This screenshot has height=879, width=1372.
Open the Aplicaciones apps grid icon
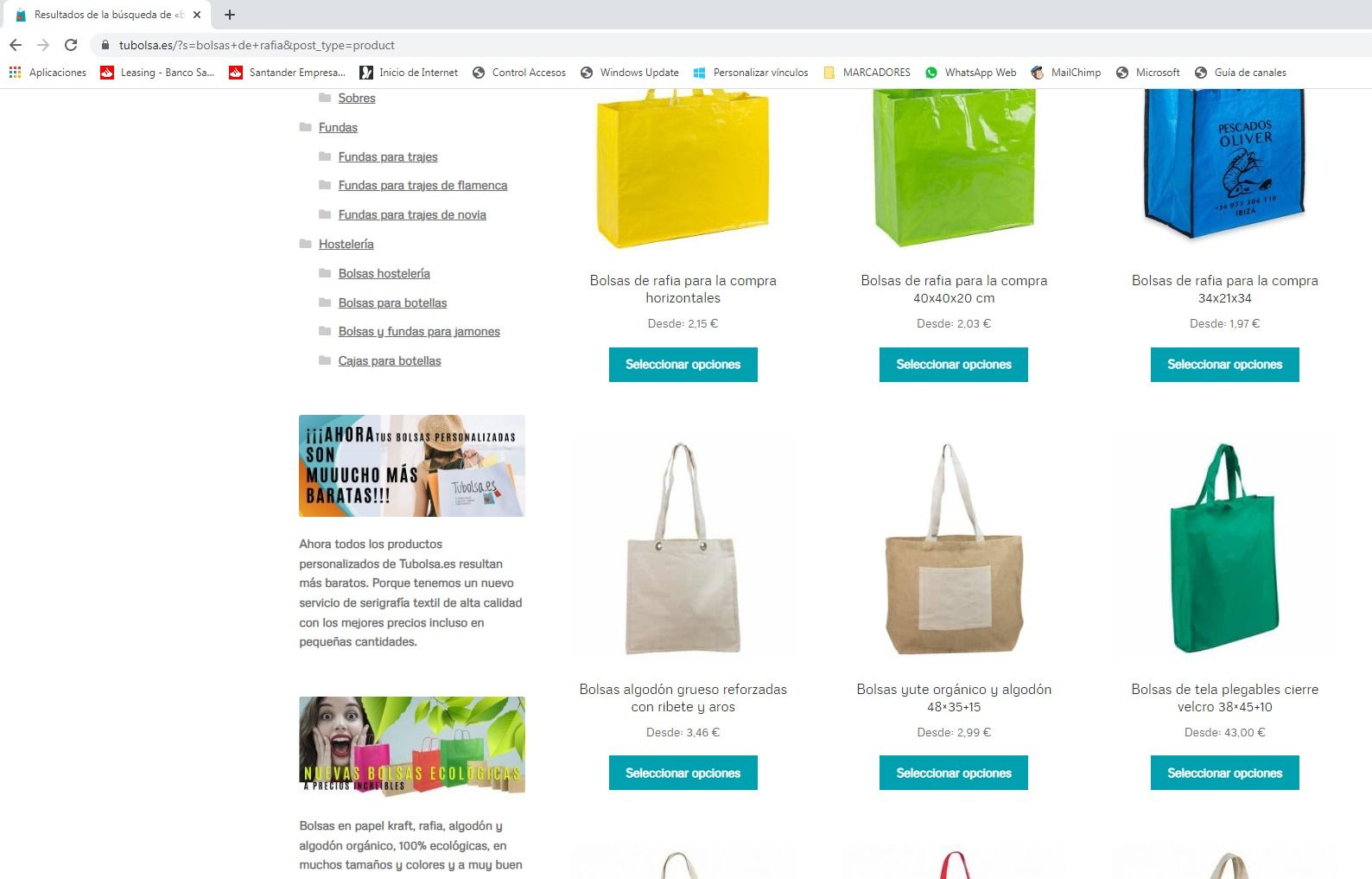pyautogui.click(x=15, y=73)
